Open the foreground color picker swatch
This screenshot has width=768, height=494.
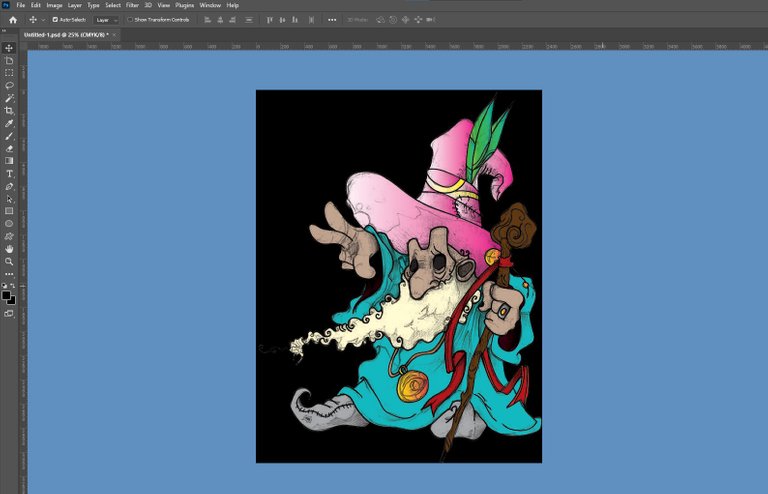[x=6, y=295]
